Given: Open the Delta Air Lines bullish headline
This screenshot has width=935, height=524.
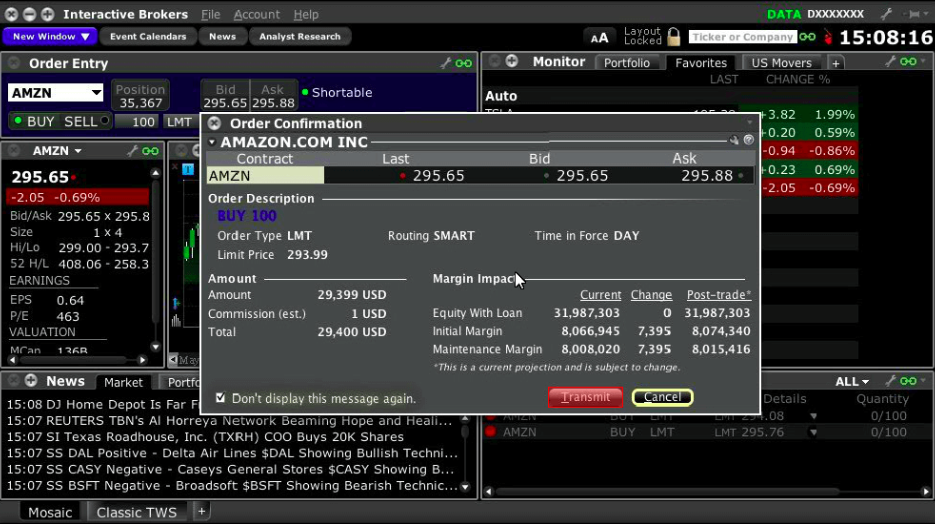Looking at the screenshot, I should coord(232,453).
